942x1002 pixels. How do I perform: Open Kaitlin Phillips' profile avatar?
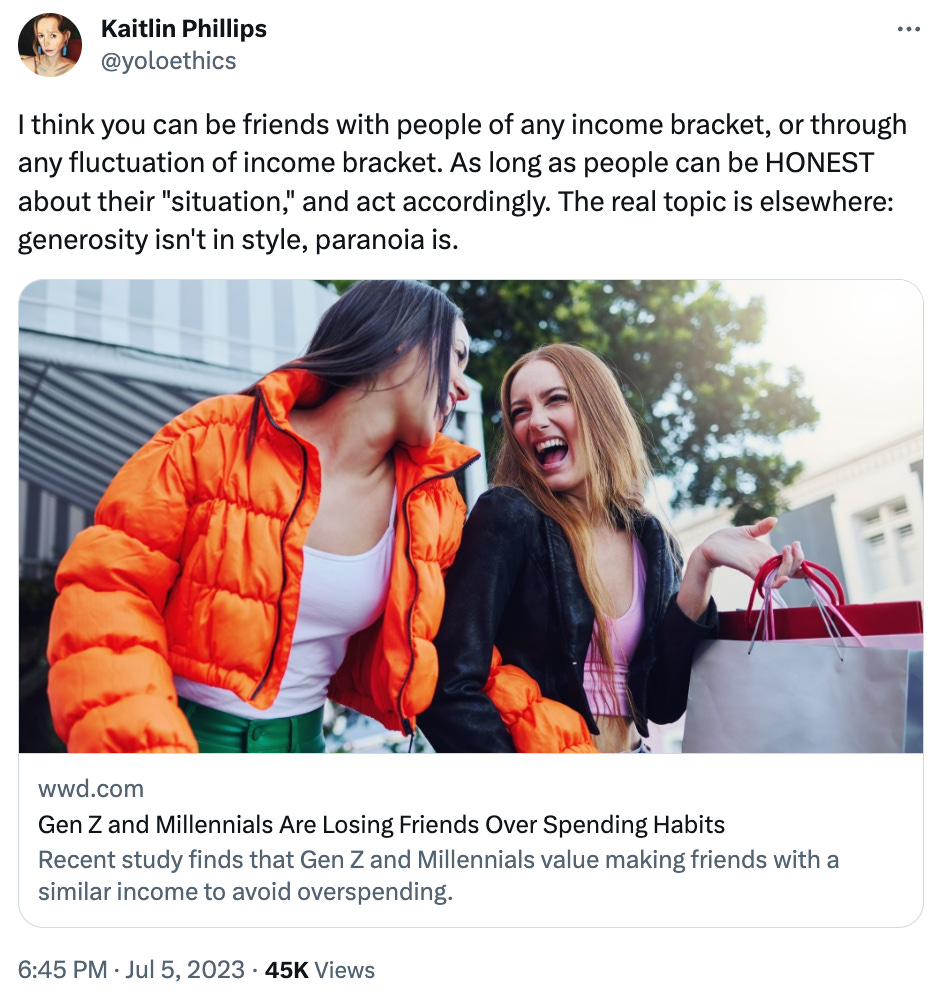pyautogui.click(x=50, y=45)
